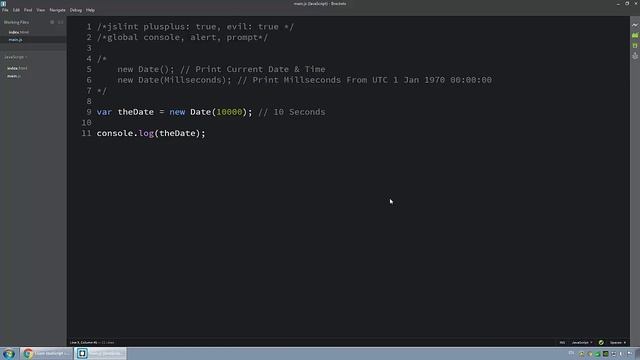Image resolution: width=640 pixels, height=360 pixels.
Task: Open index.html in project file tree
Action: click(17, 68)
